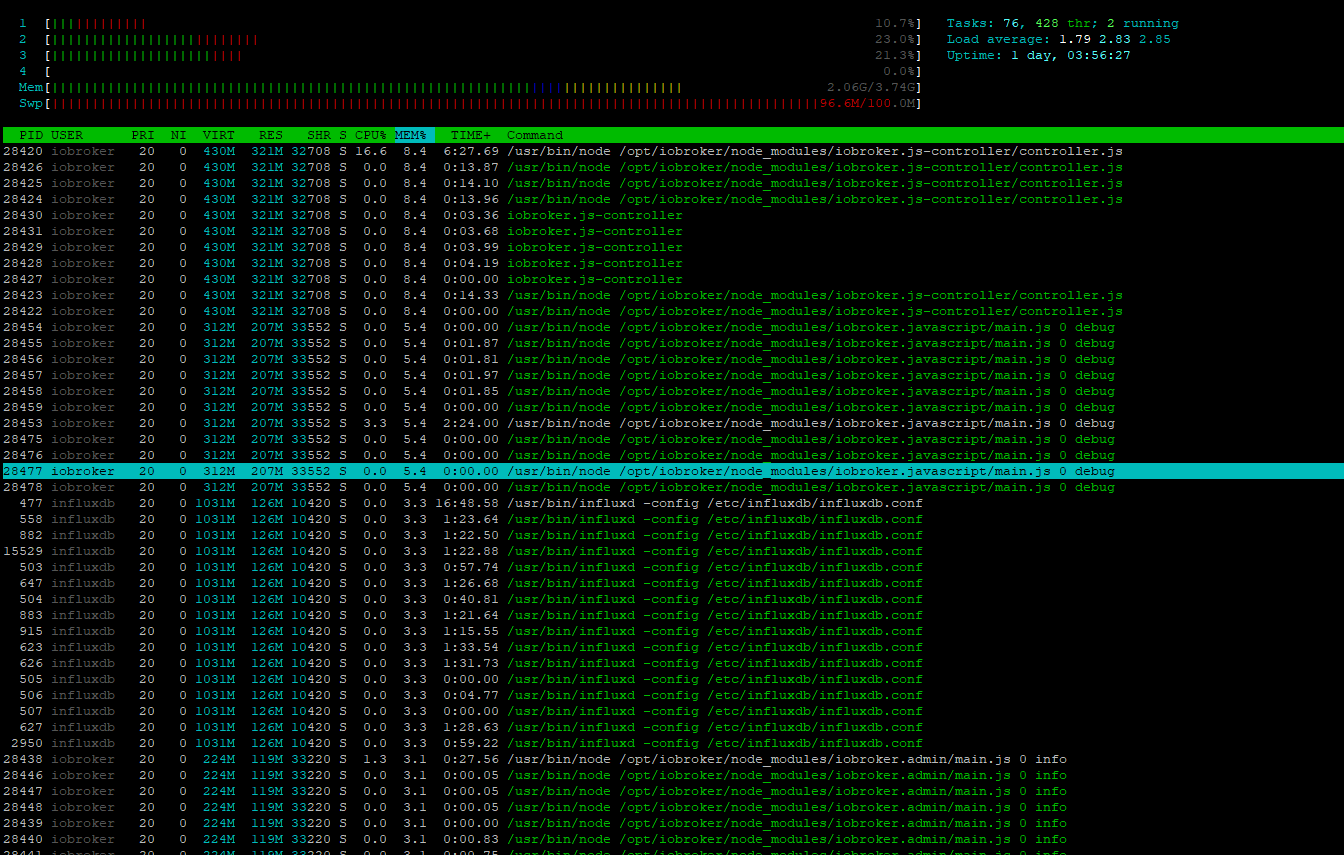Select influxd row with TIME+ 16:48.58
1344x855 pixels.
point(672,503)
